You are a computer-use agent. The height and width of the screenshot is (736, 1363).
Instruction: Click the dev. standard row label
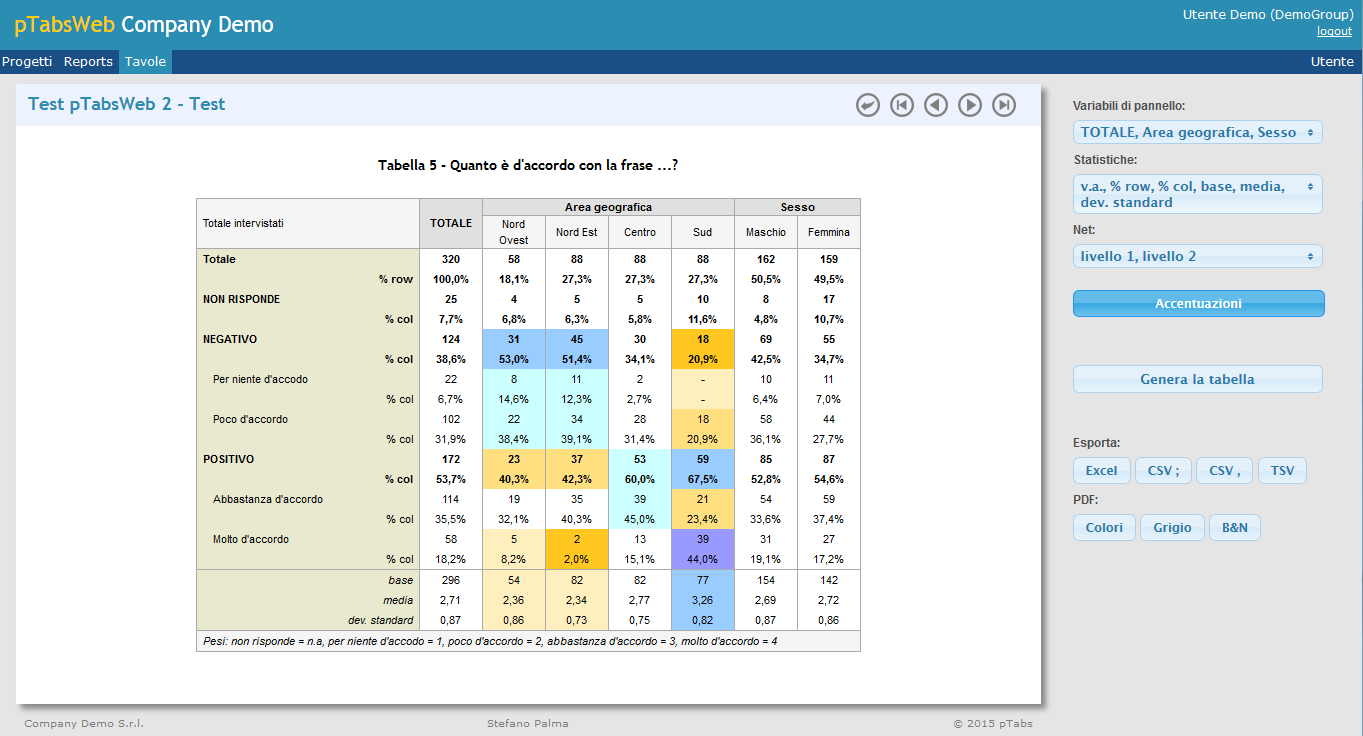pyautogui.click(x=381, y=620)
